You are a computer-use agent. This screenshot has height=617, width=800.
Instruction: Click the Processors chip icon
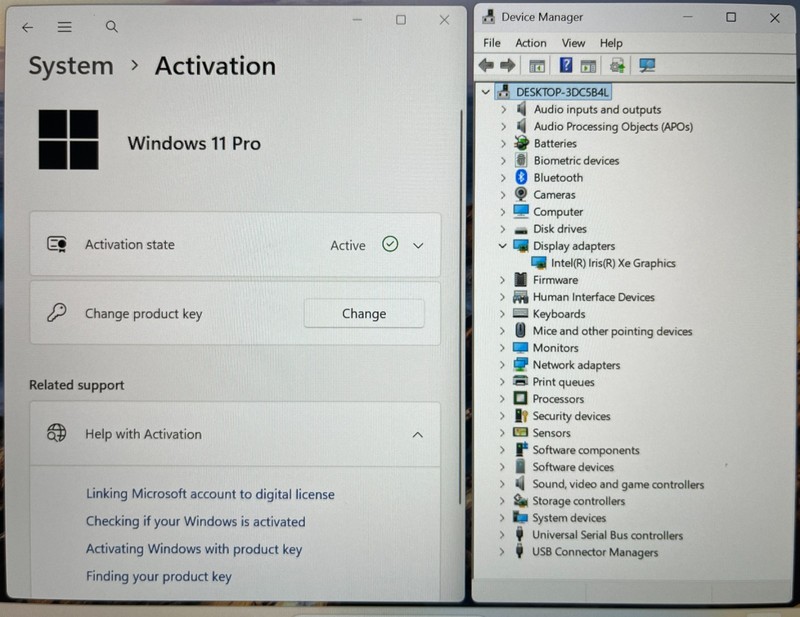pyautogui.click(x=520, y=398)
